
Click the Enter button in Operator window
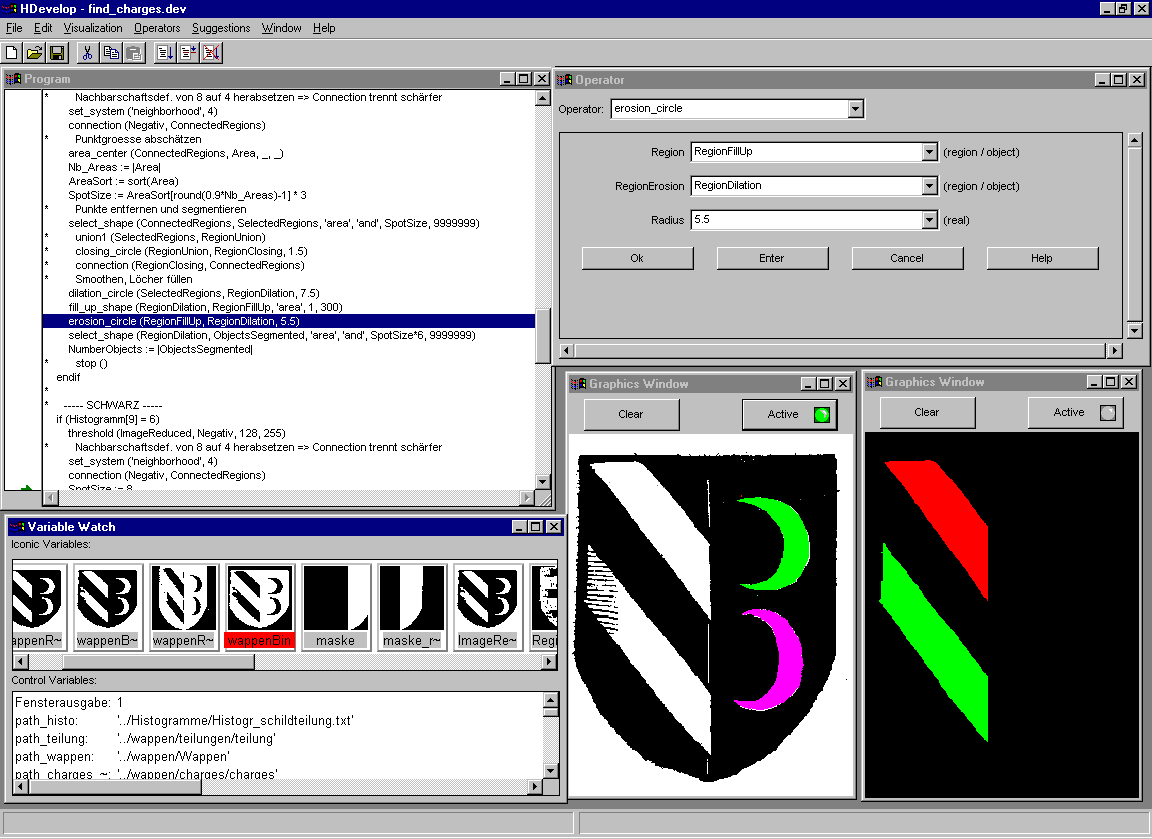click(x=771, y=258)
